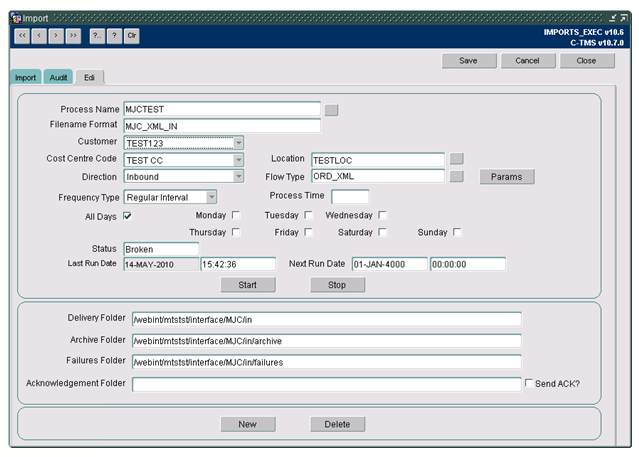
Task: Click the Process Name field MJCTEST
Action: [222, 109]
